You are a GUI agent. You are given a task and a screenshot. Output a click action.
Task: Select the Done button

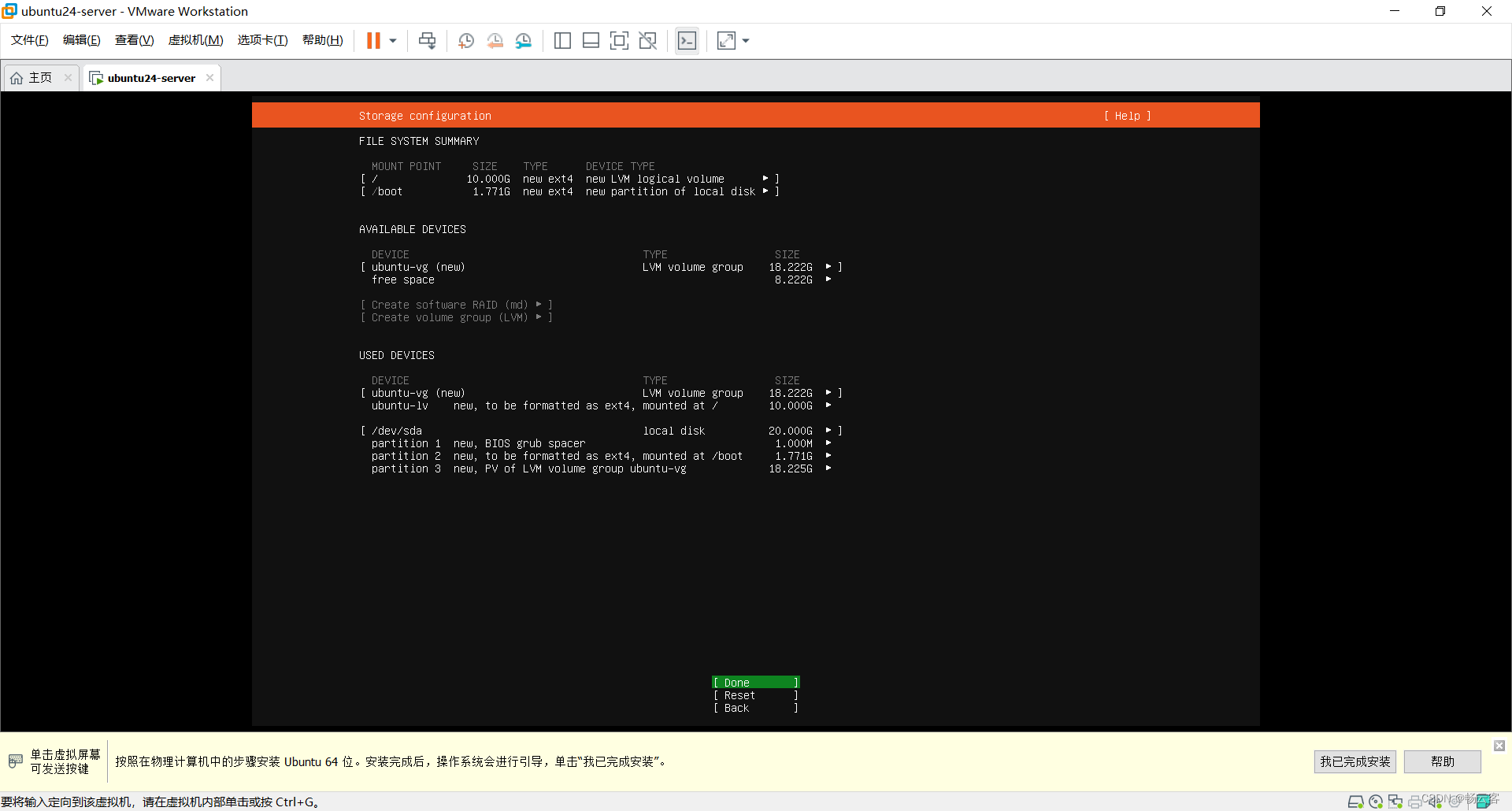(x=756, y=683)
